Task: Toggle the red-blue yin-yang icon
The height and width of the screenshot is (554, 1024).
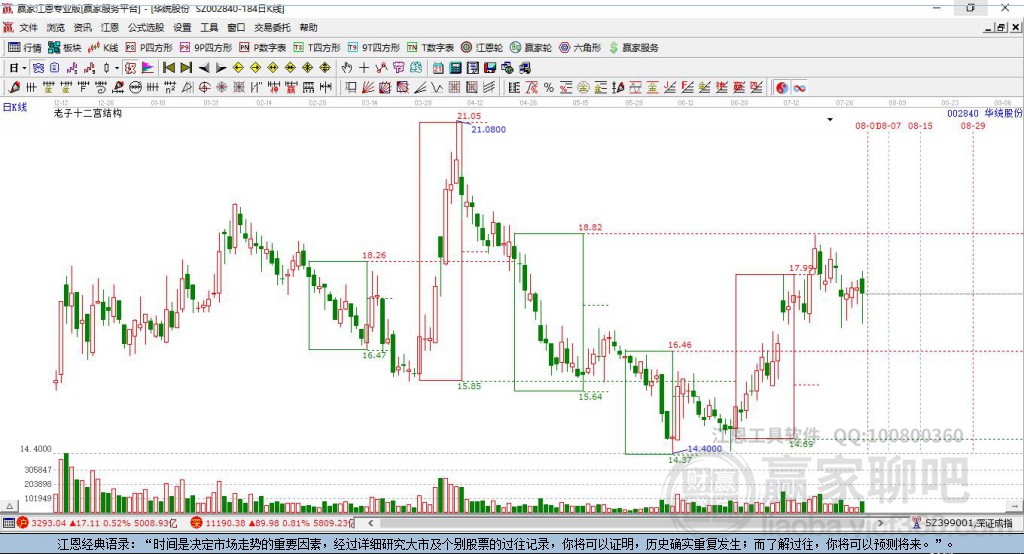Action: [782, 88]
